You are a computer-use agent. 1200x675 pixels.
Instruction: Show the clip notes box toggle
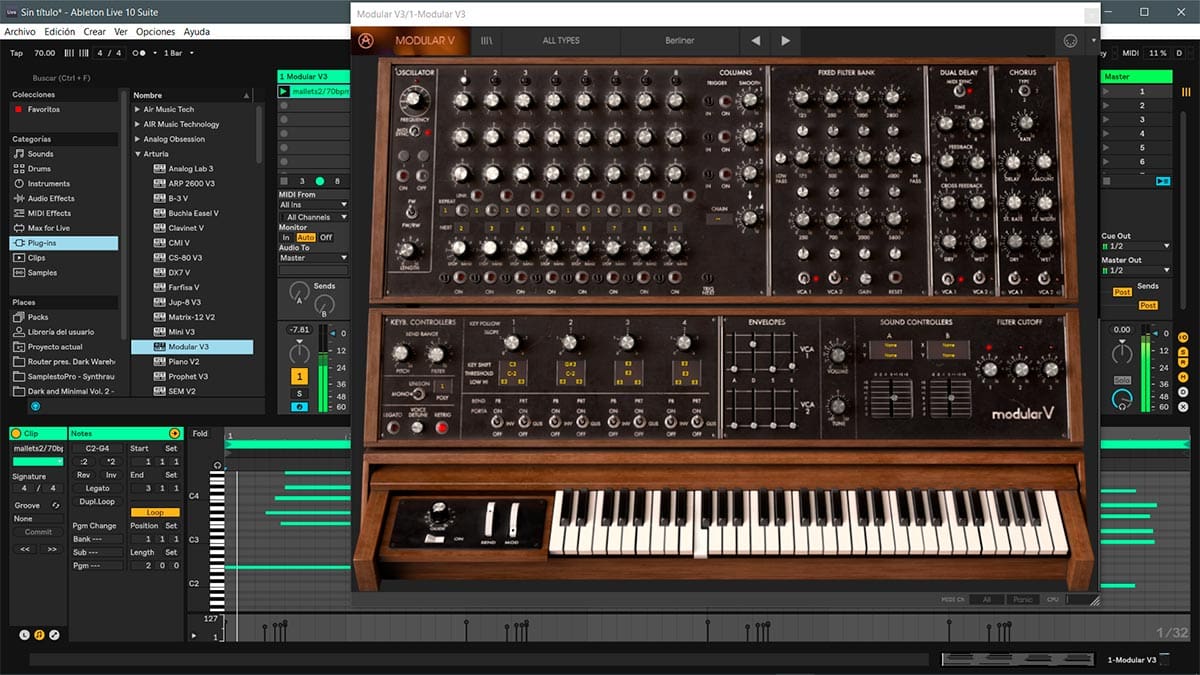click(x=39, y=634)
